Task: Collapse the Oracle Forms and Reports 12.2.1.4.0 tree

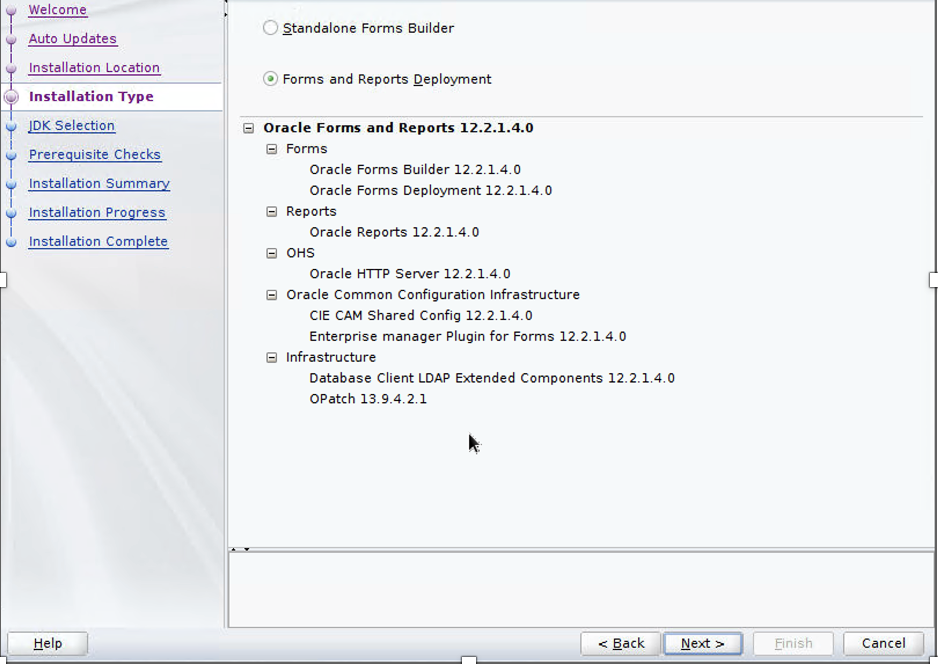Action: [249, 128]
